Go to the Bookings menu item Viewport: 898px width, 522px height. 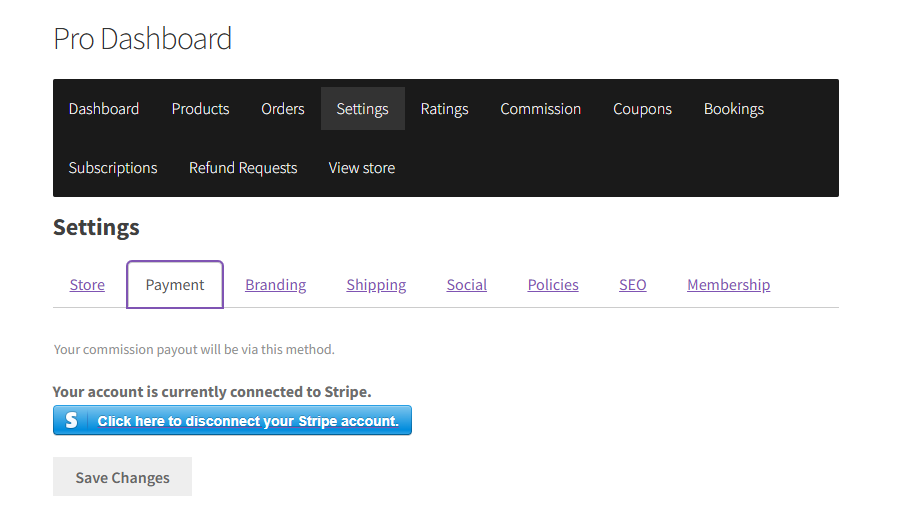tap(734, 109)
